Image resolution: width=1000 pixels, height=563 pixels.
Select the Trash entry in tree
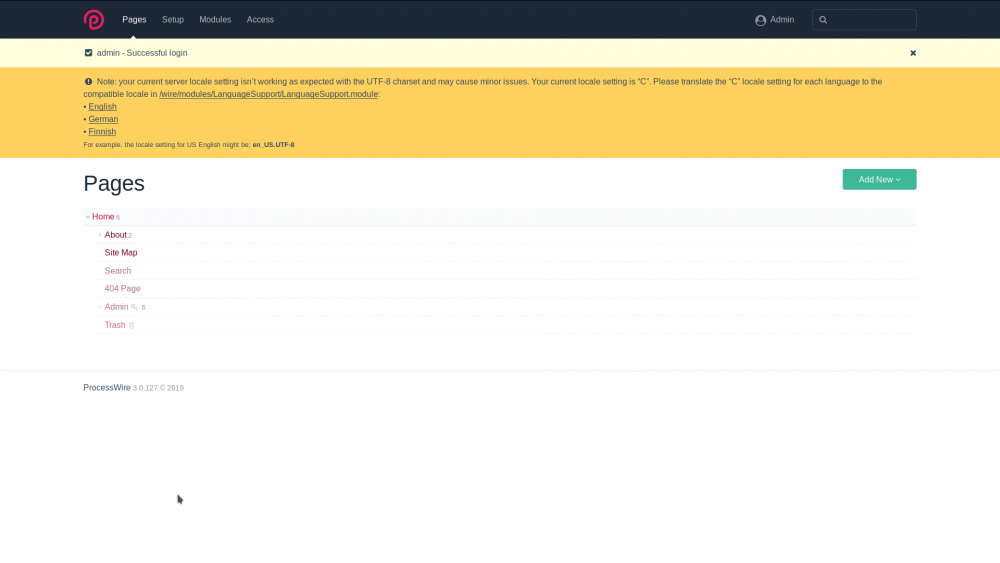tap(115, 325)
